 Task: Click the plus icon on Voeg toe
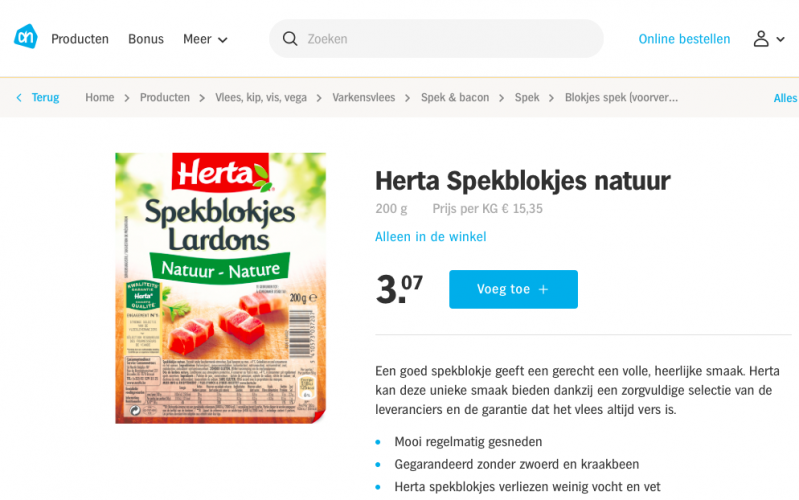point(543,290)
